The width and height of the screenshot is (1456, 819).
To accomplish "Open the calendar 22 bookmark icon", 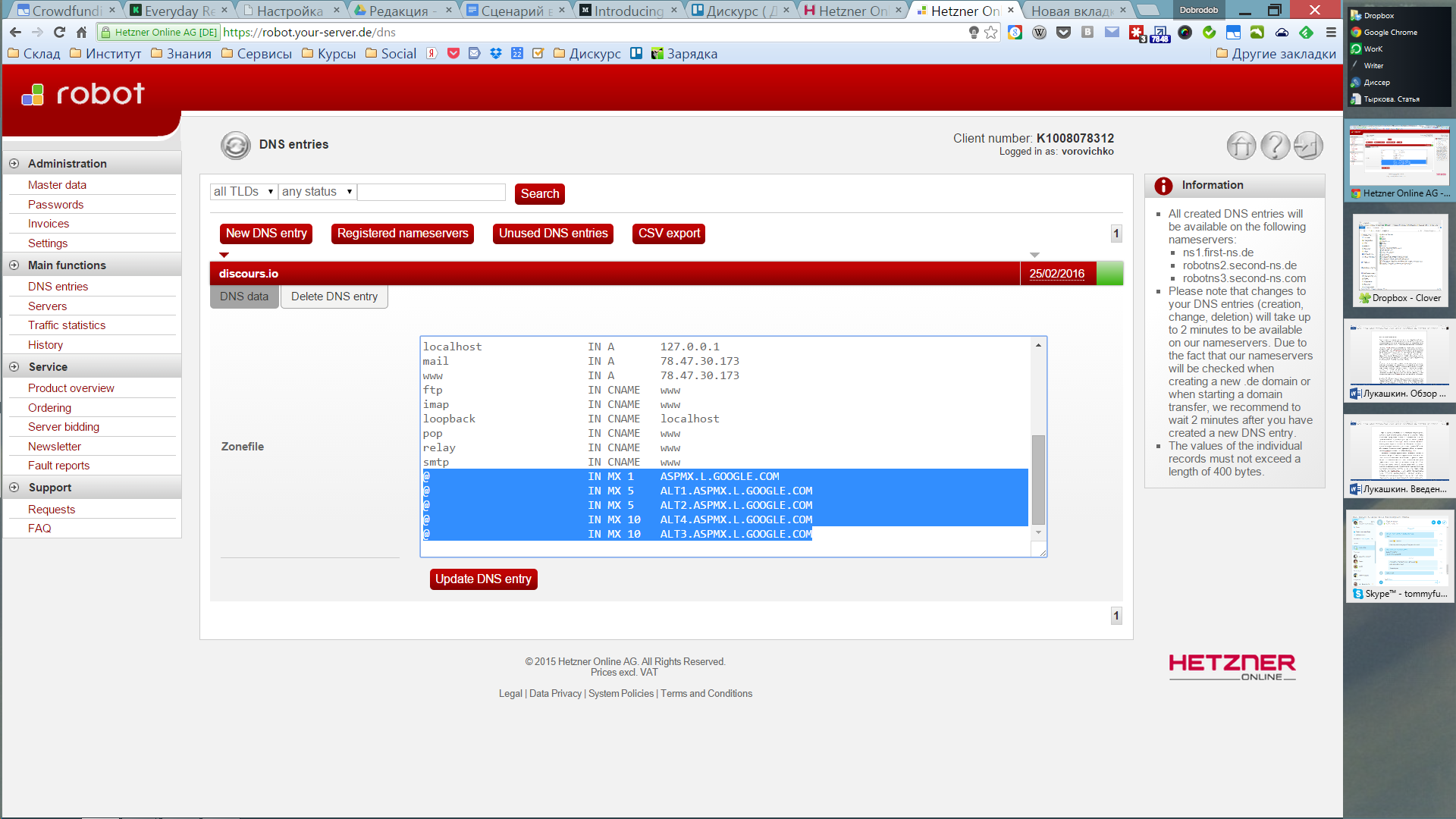I will click(x=517, y=54).
